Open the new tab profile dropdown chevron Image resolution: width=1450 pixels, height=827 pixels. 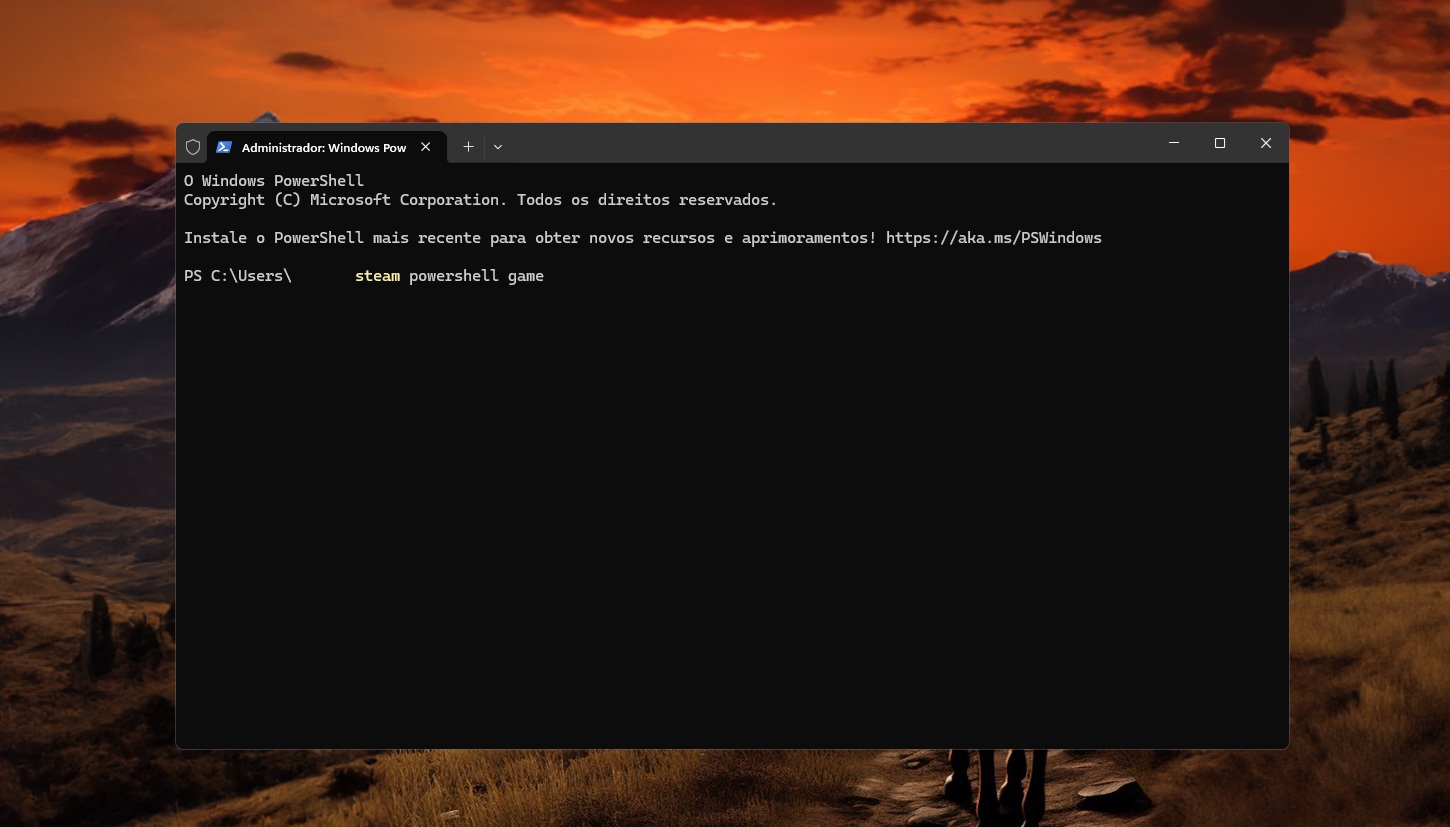click(497, 146)
